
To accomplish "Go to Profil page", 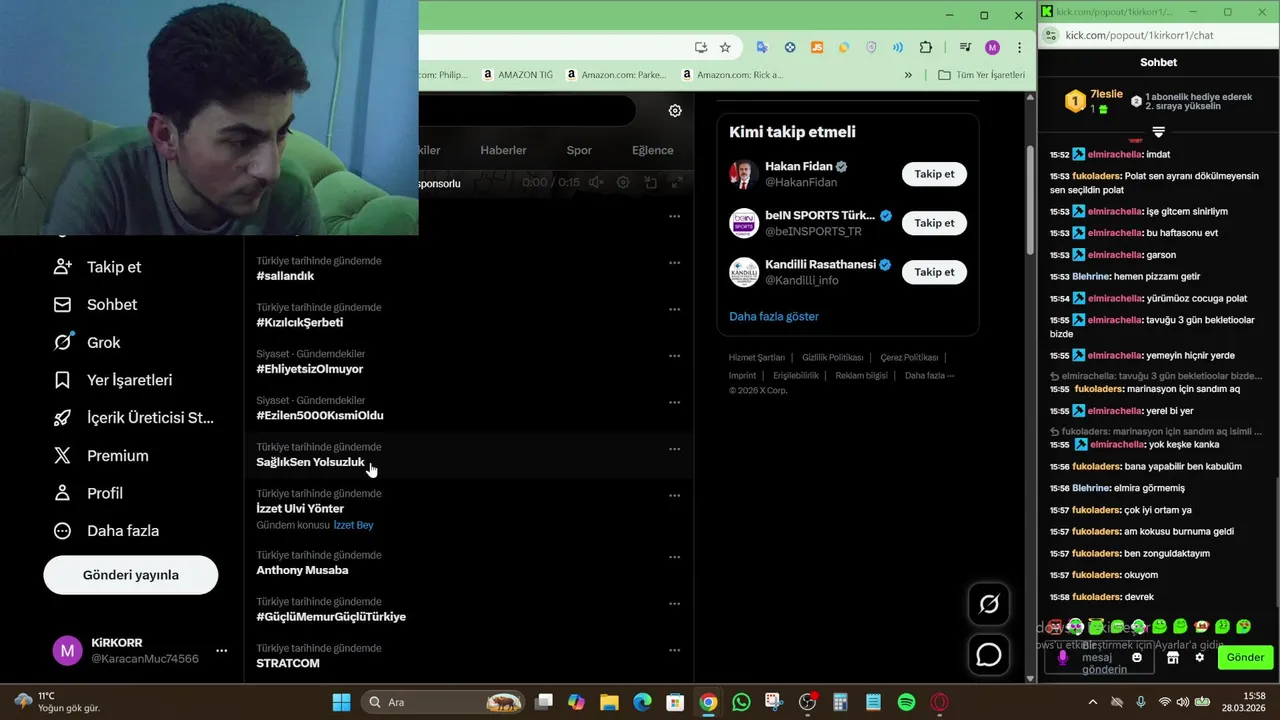I will (x=87, y=493).
